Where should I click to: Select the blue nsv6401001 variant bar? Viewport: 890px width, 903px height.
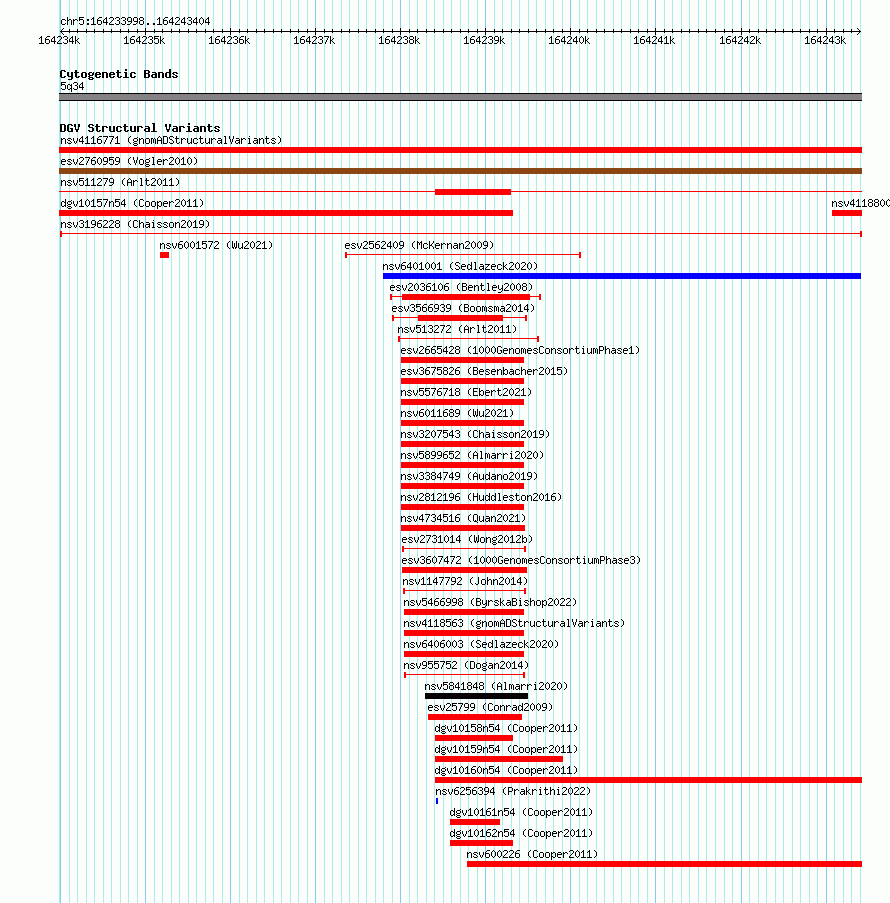(622, 276)
